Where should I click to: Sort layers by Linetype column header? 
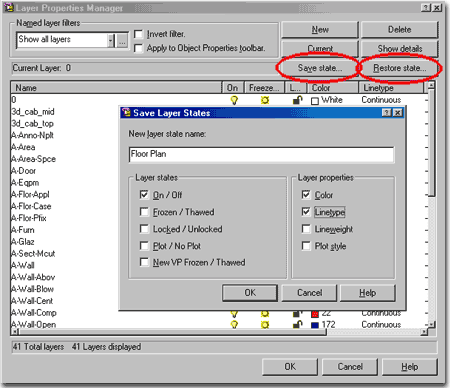391,88
